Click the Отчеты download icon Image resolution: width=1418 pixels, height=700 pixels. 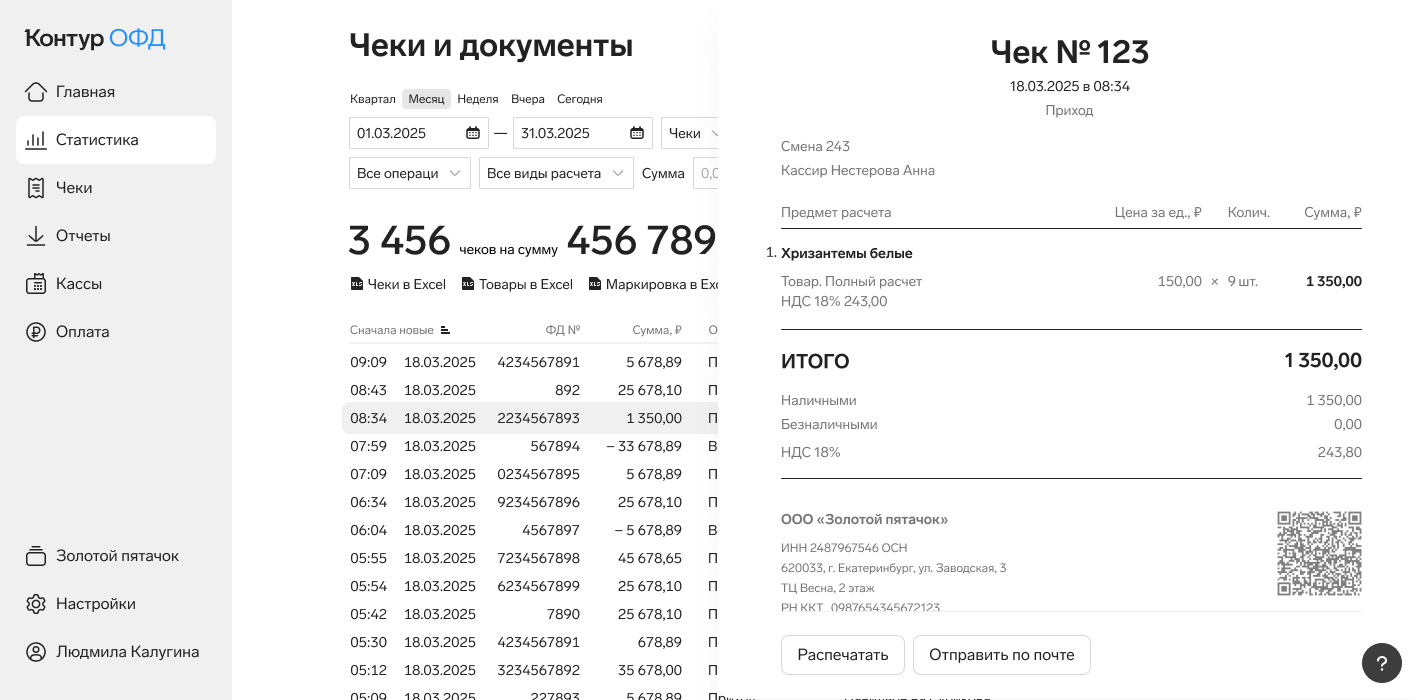coord(36,236)
